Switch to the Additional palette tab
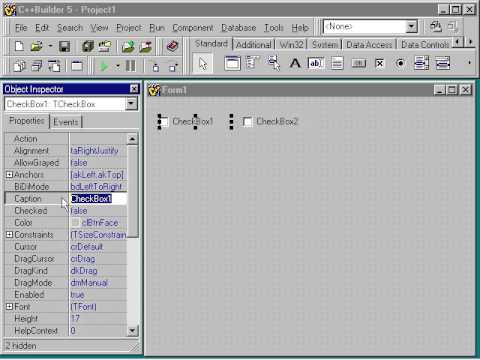 click(253, 44)
